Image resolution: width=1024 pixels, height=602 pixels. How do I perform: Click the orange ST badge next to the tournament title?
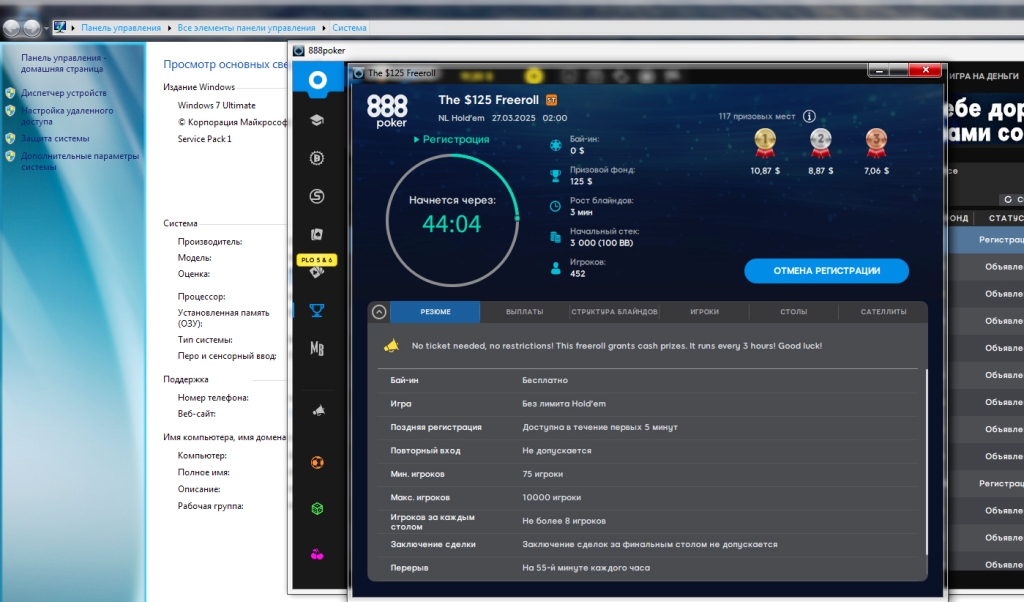pyautogui.click(x=552, y=100)
